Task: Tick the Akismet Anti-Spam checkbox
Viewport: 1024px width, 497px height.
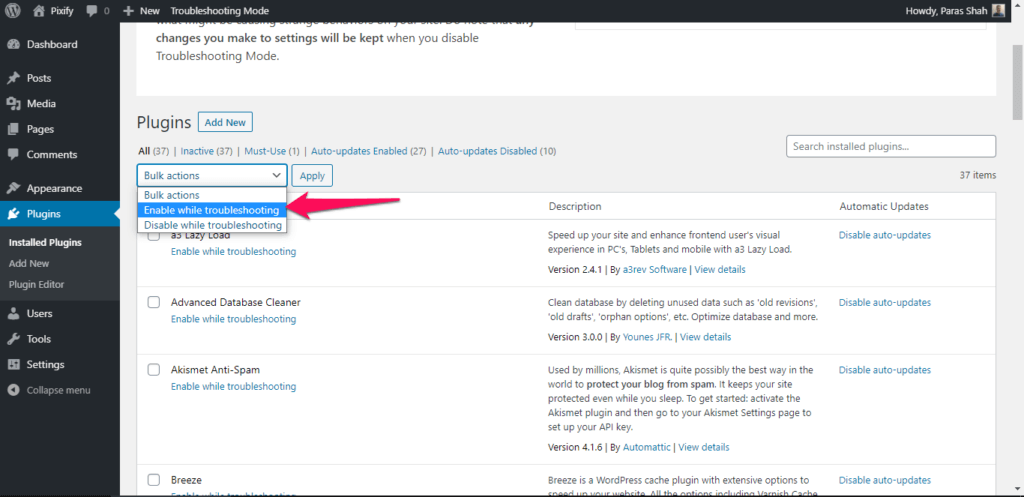Action: 153,370
